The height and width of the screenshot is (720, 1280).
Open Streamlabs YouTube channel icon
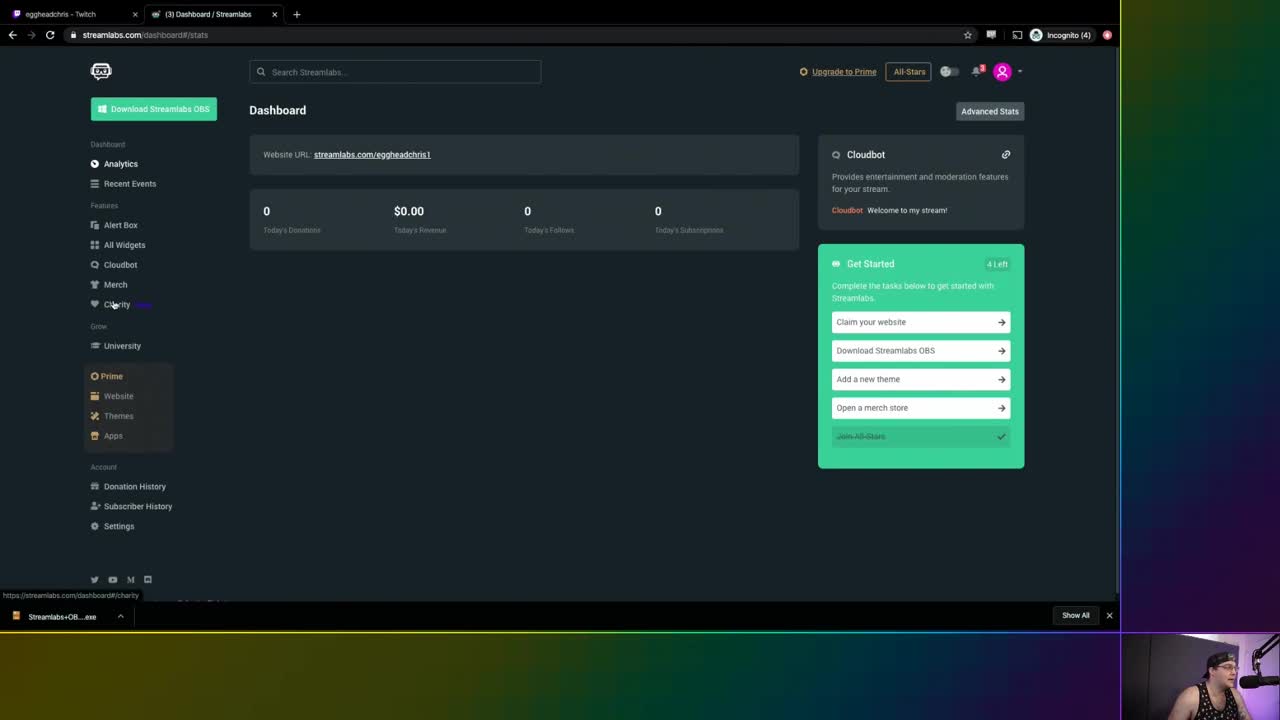point(112,580)
